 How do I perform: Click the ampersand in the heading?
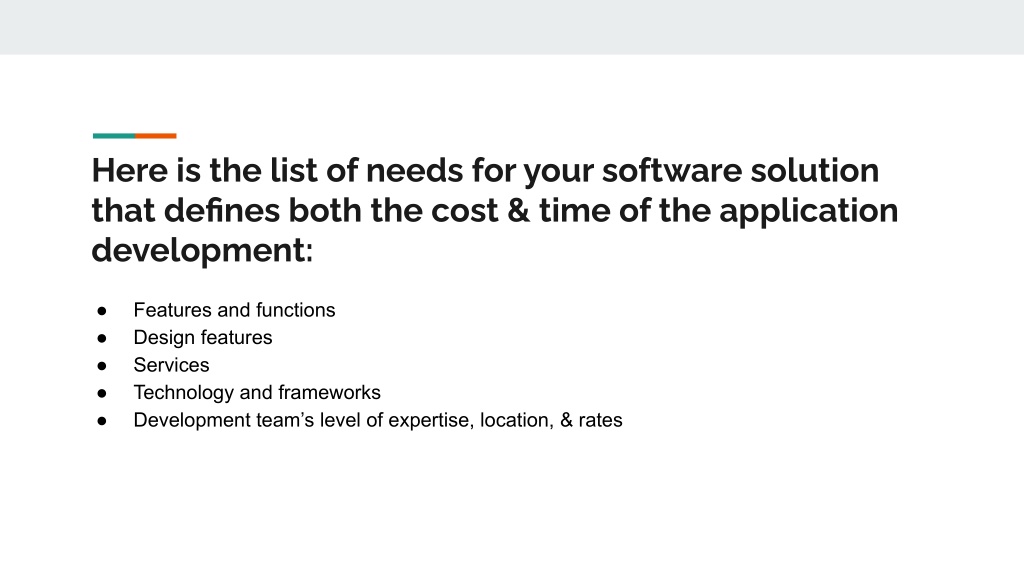[x=518, y=211]
